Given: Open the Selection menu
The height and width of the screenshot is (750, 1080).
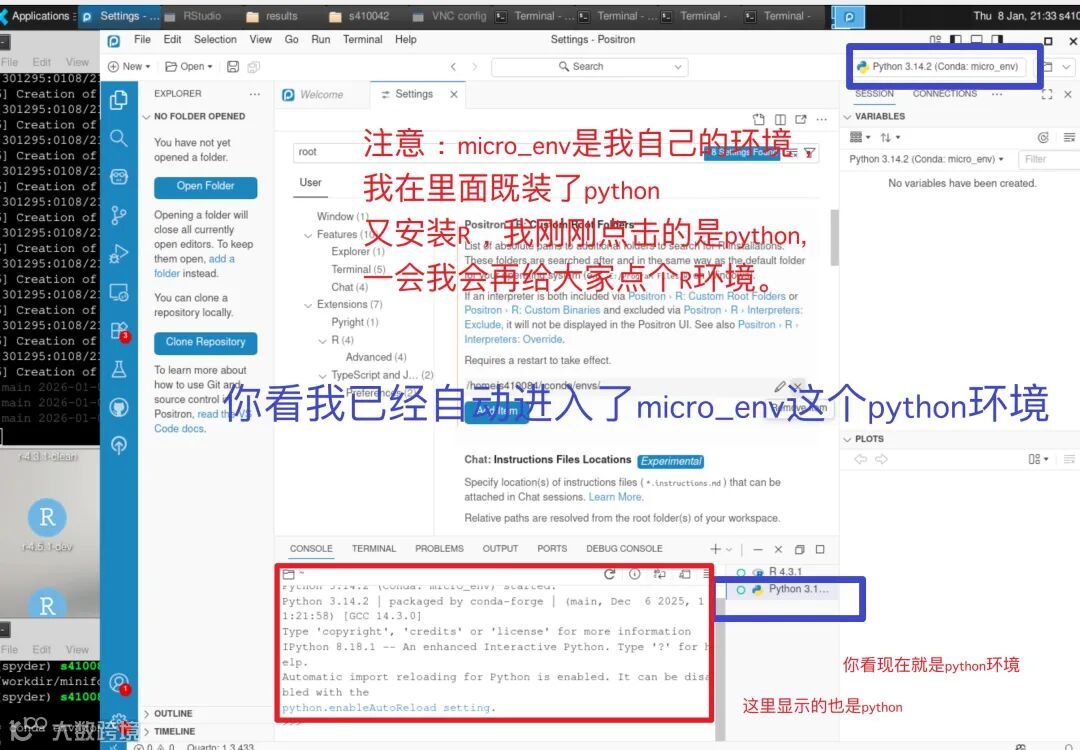Looking at the screenshot, I should pos(215,40).
